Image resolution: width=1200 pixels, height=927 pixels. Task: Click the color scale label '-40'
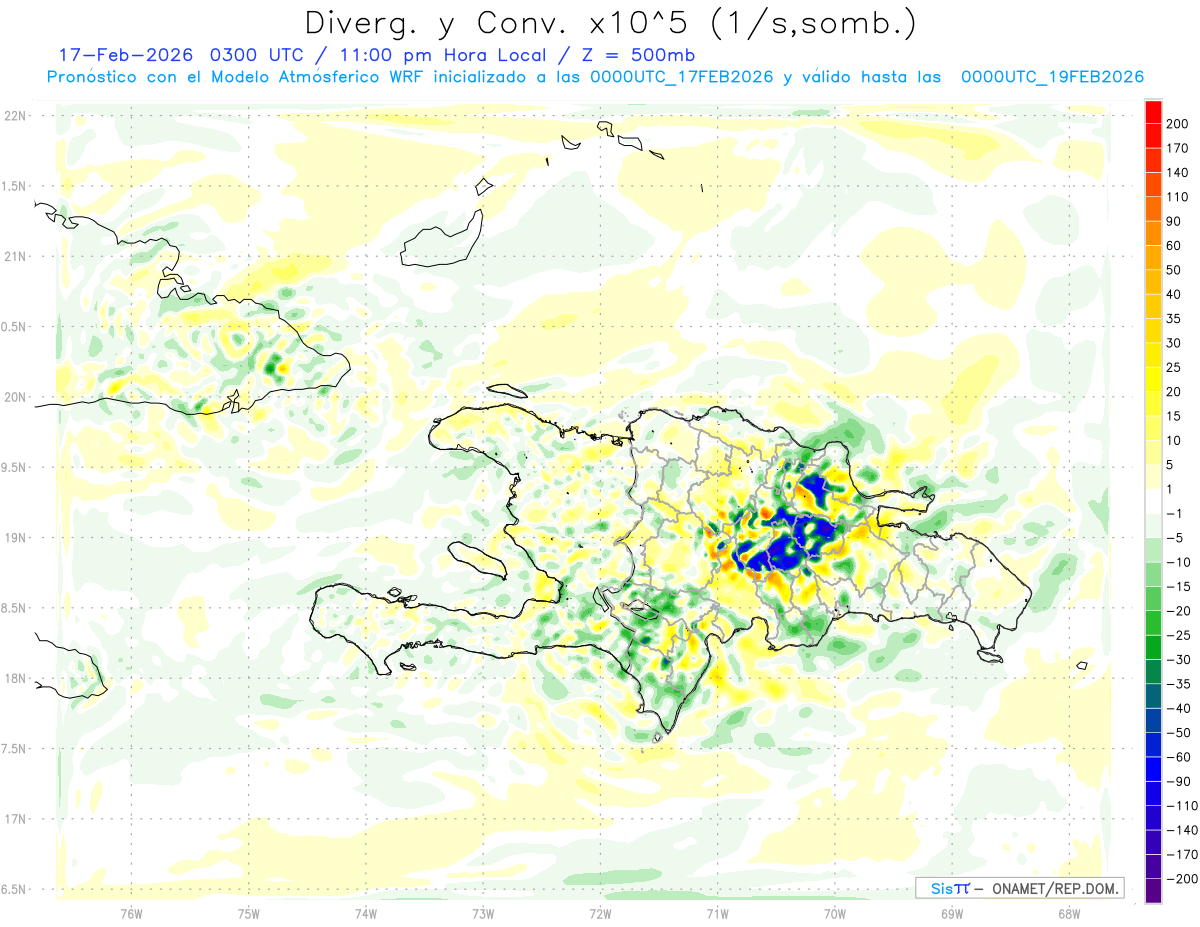pos(1181,709)
